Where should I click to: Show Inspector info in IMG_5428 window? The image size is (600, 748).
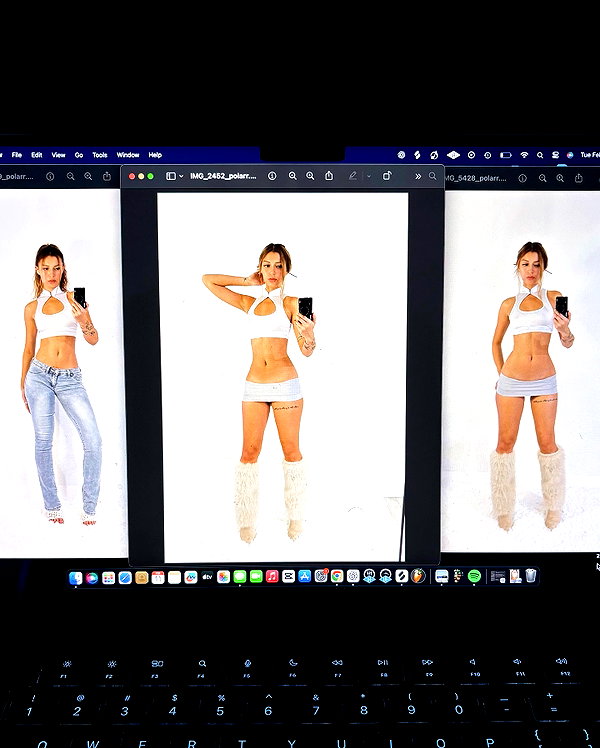click(x=523, y=178)
